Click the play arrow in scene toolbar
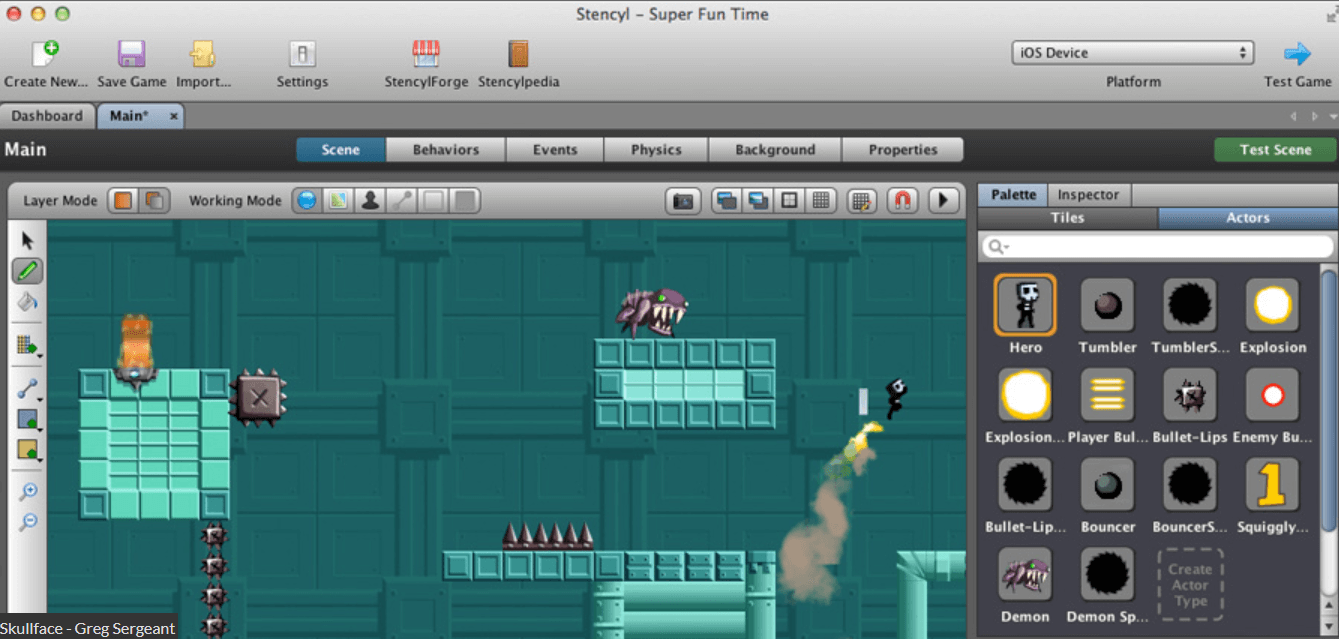 (x=943, y=200)
